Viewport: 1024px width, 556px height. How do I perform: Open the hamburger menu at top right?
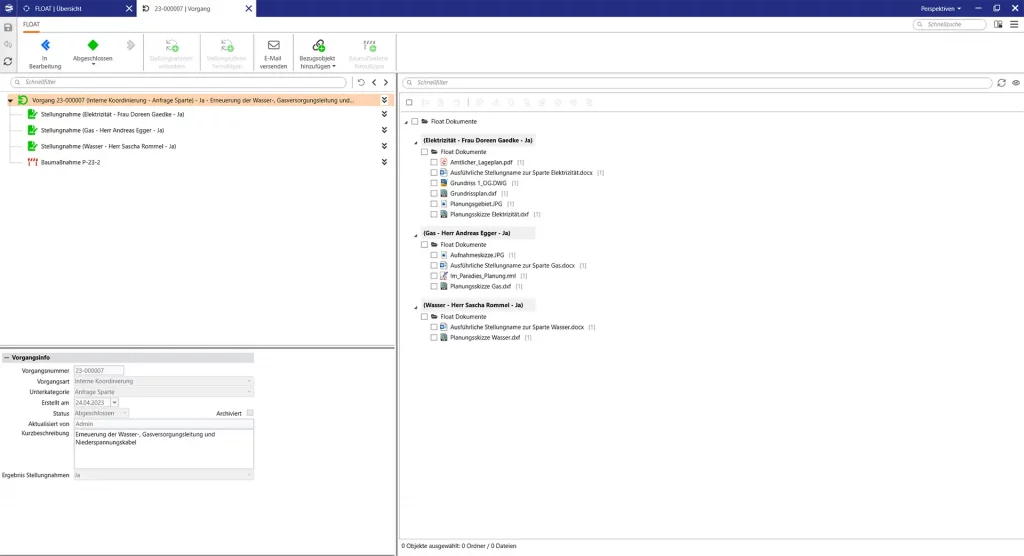pyautogui.click(x=1014, y=24)
